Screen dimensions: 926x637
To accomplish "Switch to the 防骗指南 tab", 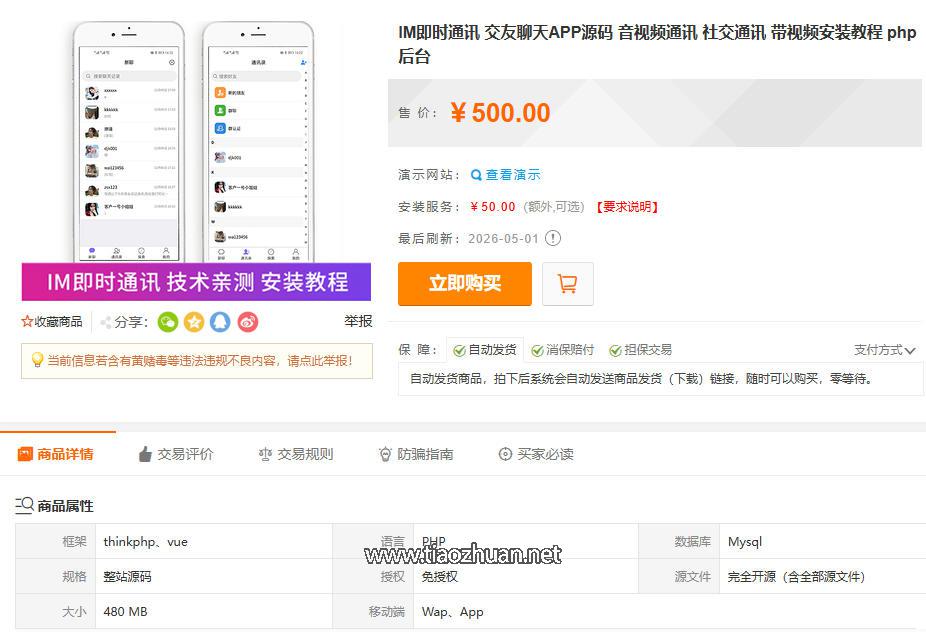I will pos(416,454).
